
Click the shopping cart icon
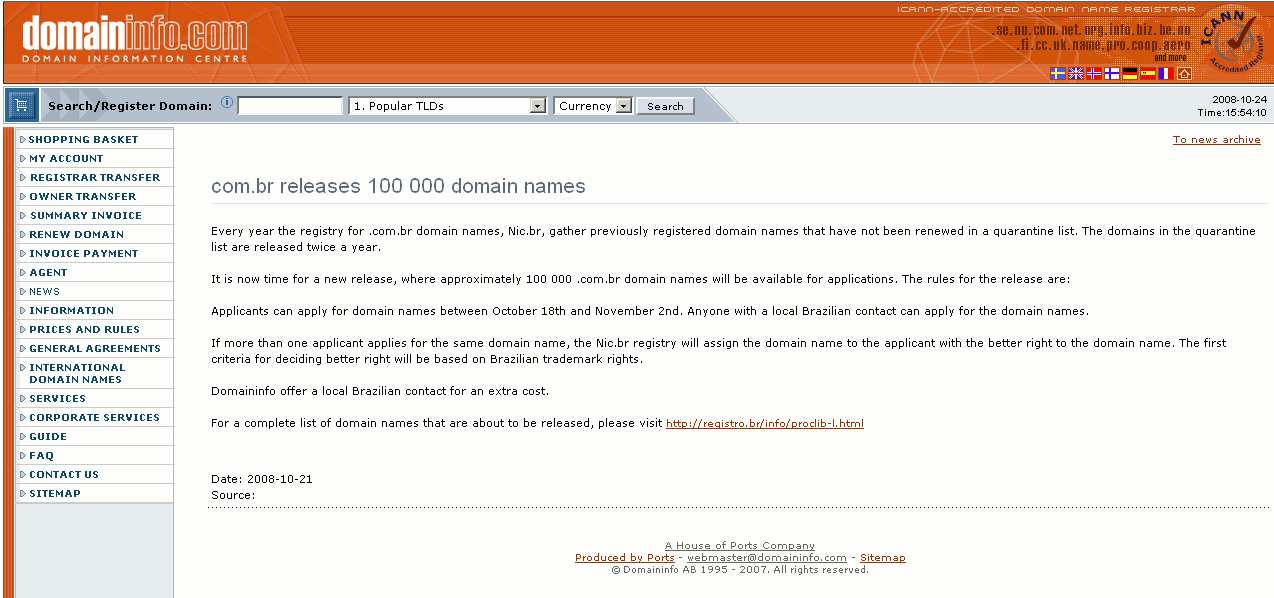tap(21, 105)
